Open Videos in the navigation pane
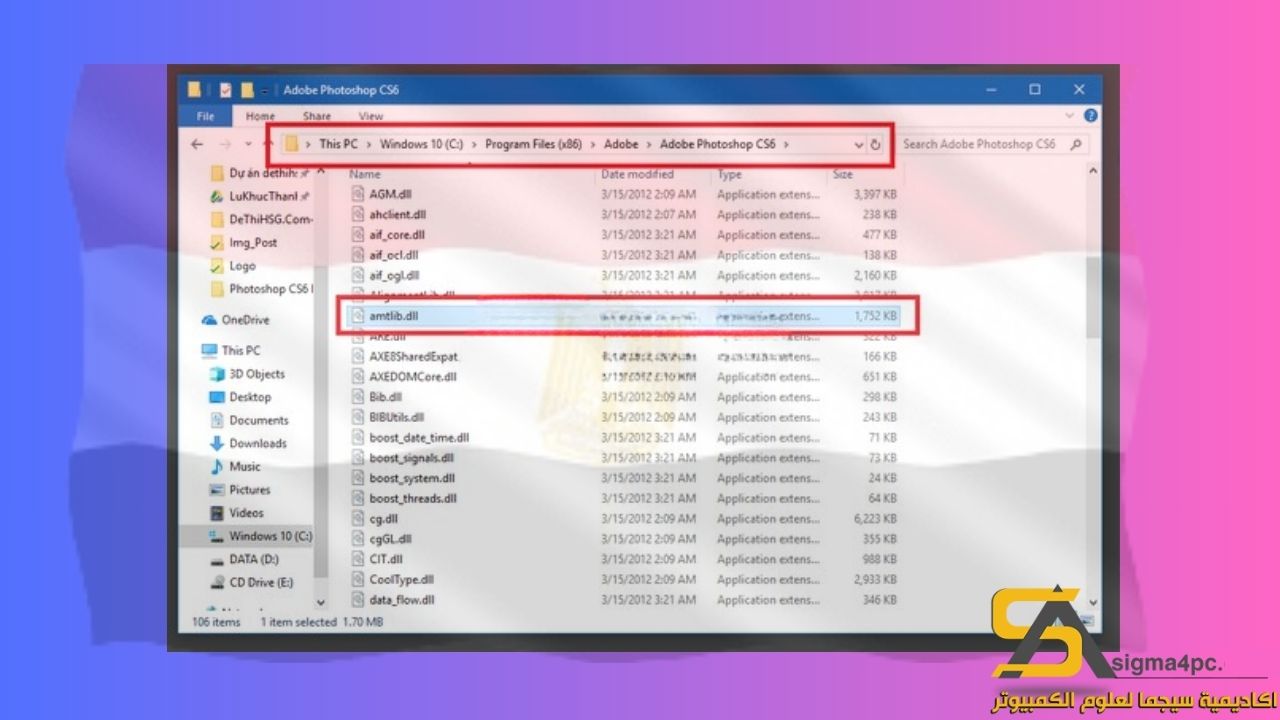This screenshot has width=1280, height=720. (238, 513)
